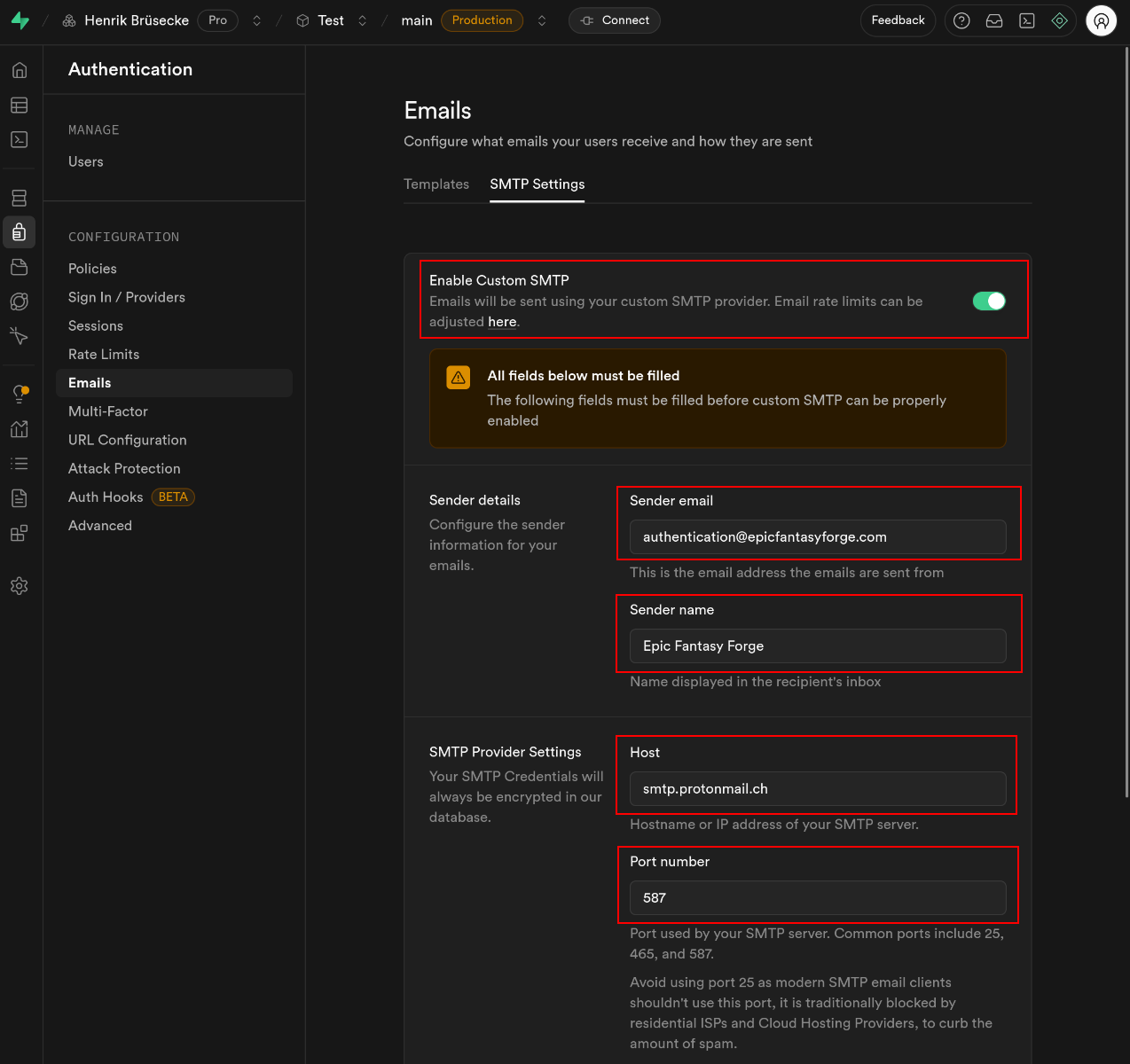Open the branch switcher next to Production

[x=542, y=20]
